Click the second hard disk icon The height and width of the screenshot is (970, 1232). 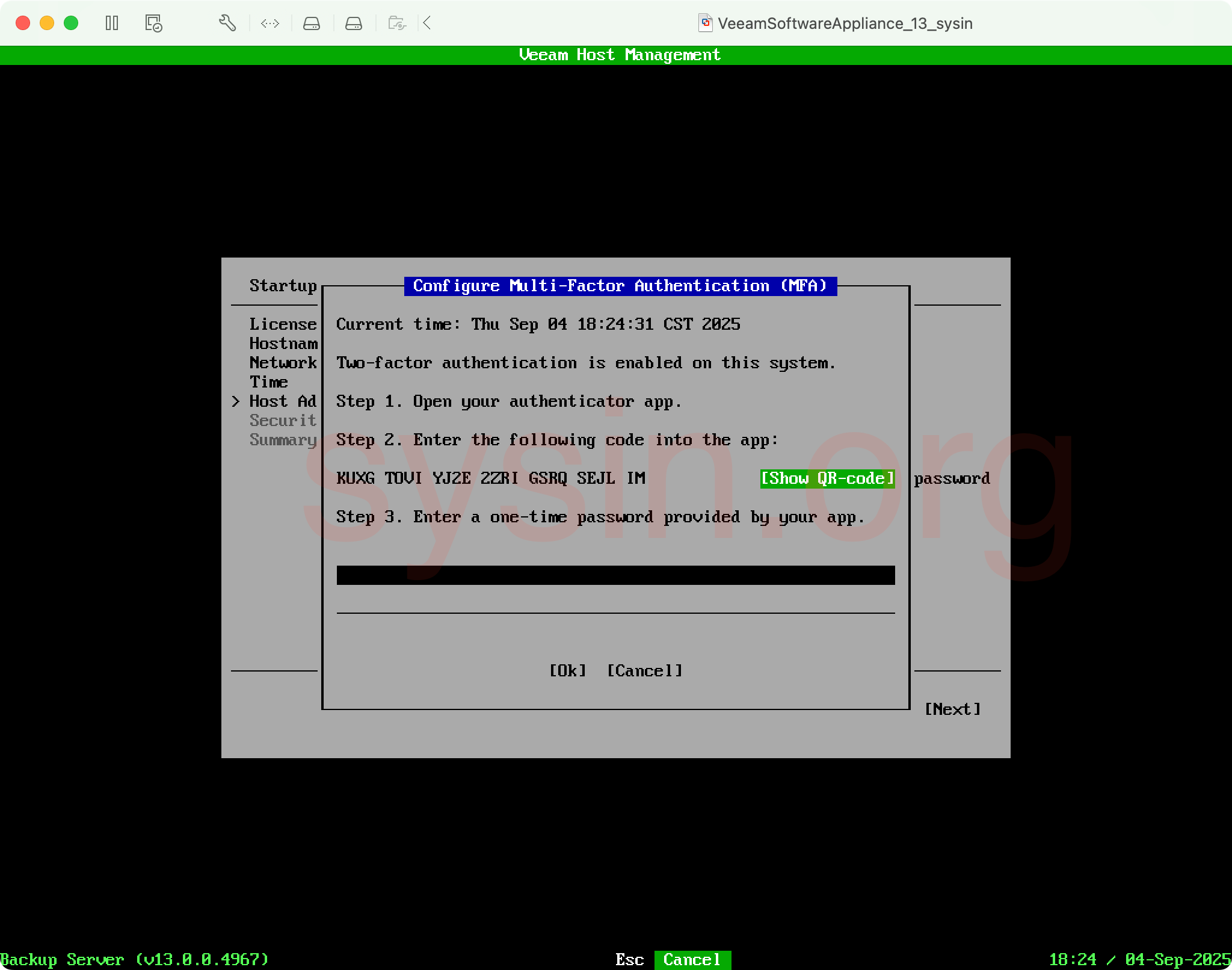(354, 23)
